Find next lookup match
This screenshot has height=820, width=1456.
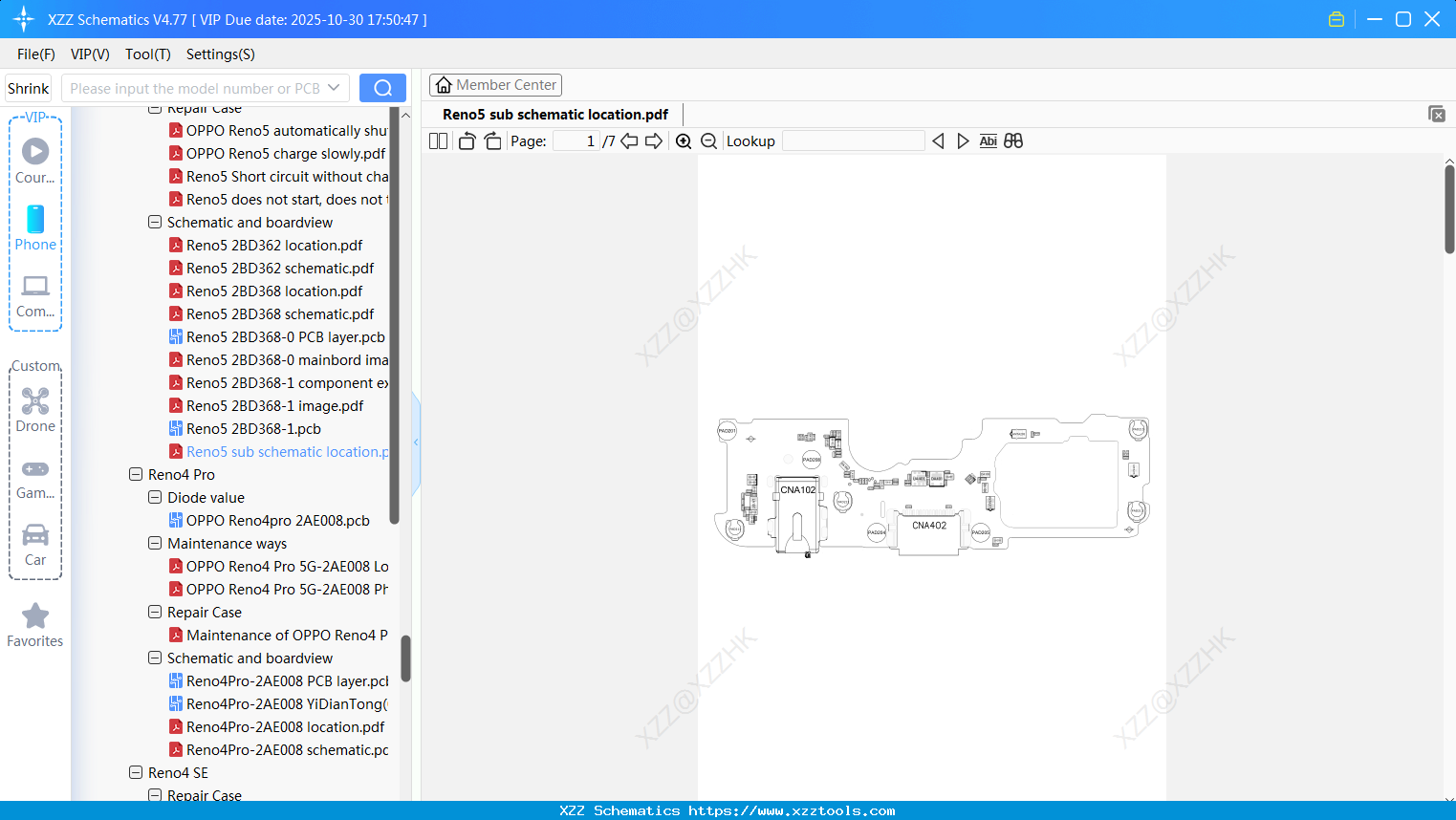click(963, 141)
